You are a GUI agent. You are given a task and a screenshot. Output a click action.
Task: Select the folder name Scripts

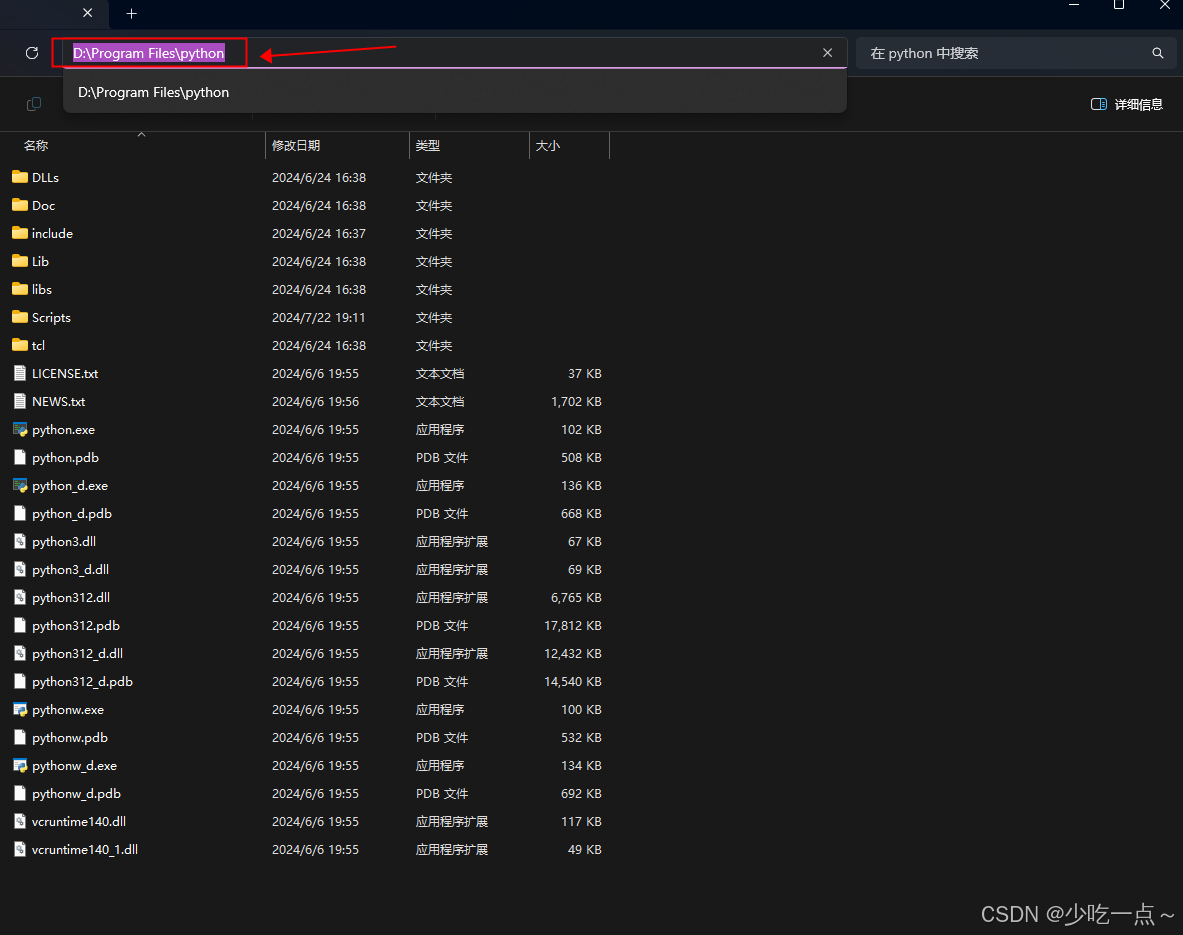pos(51,318)
